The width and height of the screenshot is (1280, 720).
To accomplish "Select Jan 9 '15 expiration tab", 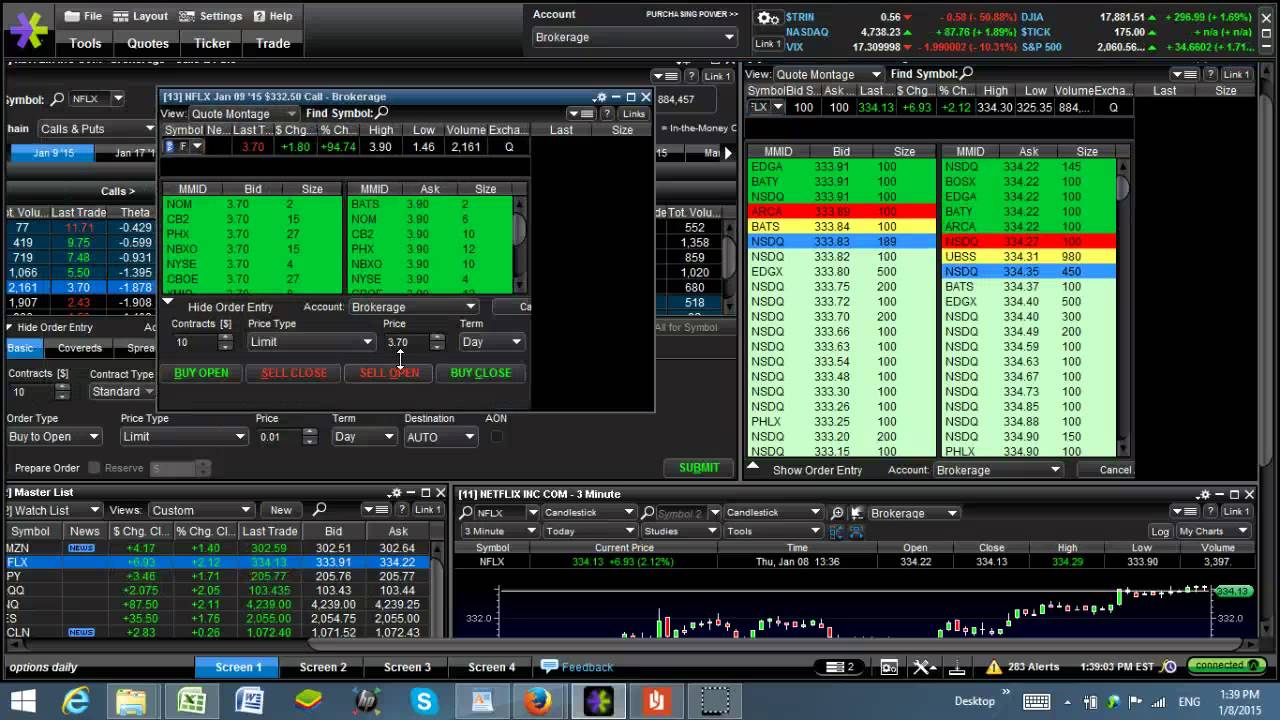I will [52, 153].
